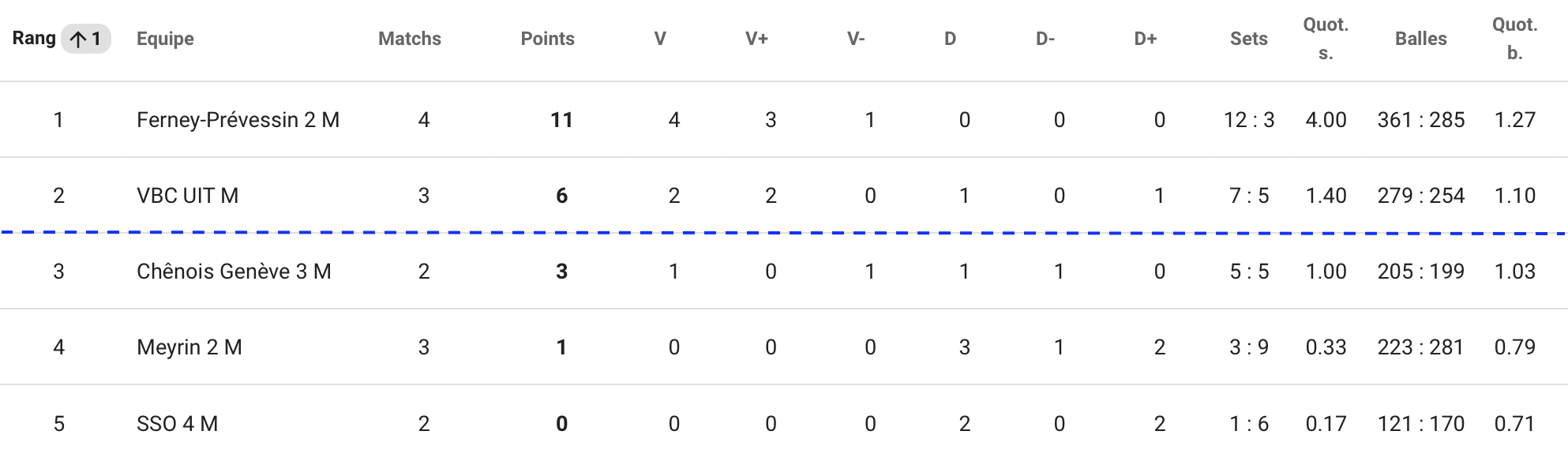The image size is (1568, 461).
Task: Click the Quot. b. column header
Action: tap(1514, 39)
